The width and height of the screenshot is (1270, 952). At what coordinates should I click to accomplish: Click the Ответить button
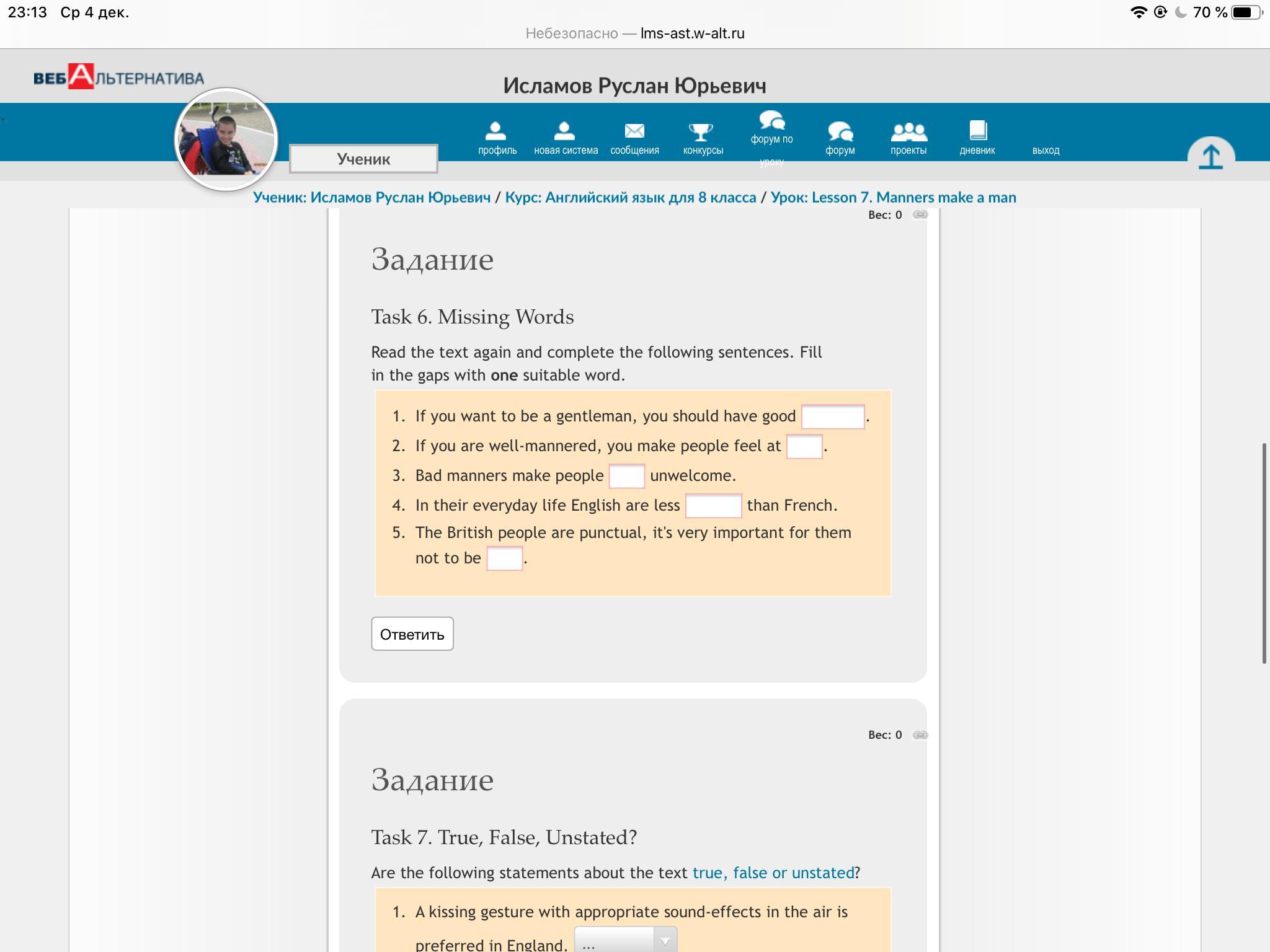pyautogui.click(x=412, y=634)
